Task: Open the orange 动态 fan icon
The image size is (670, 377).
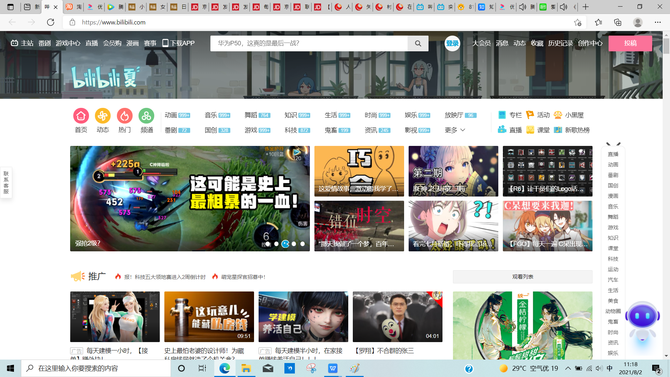Action: (x=103, y=116)
